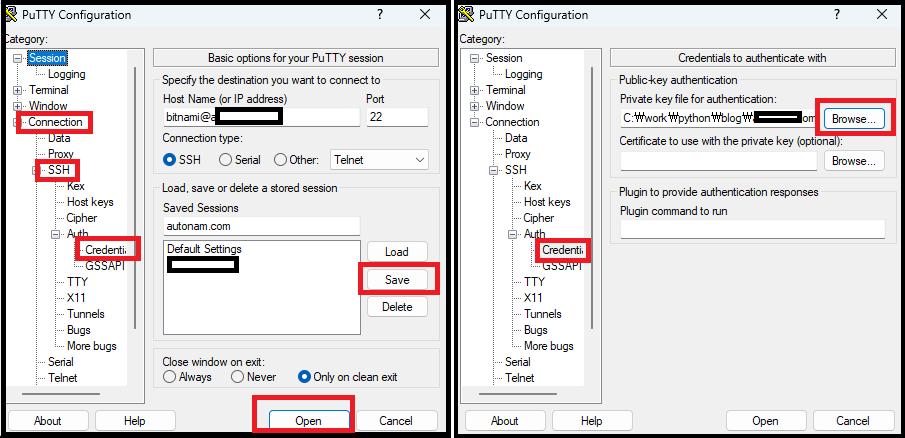Click Help button in right window
The width and height of the screenshot is (905, 438).
point(592,421)
